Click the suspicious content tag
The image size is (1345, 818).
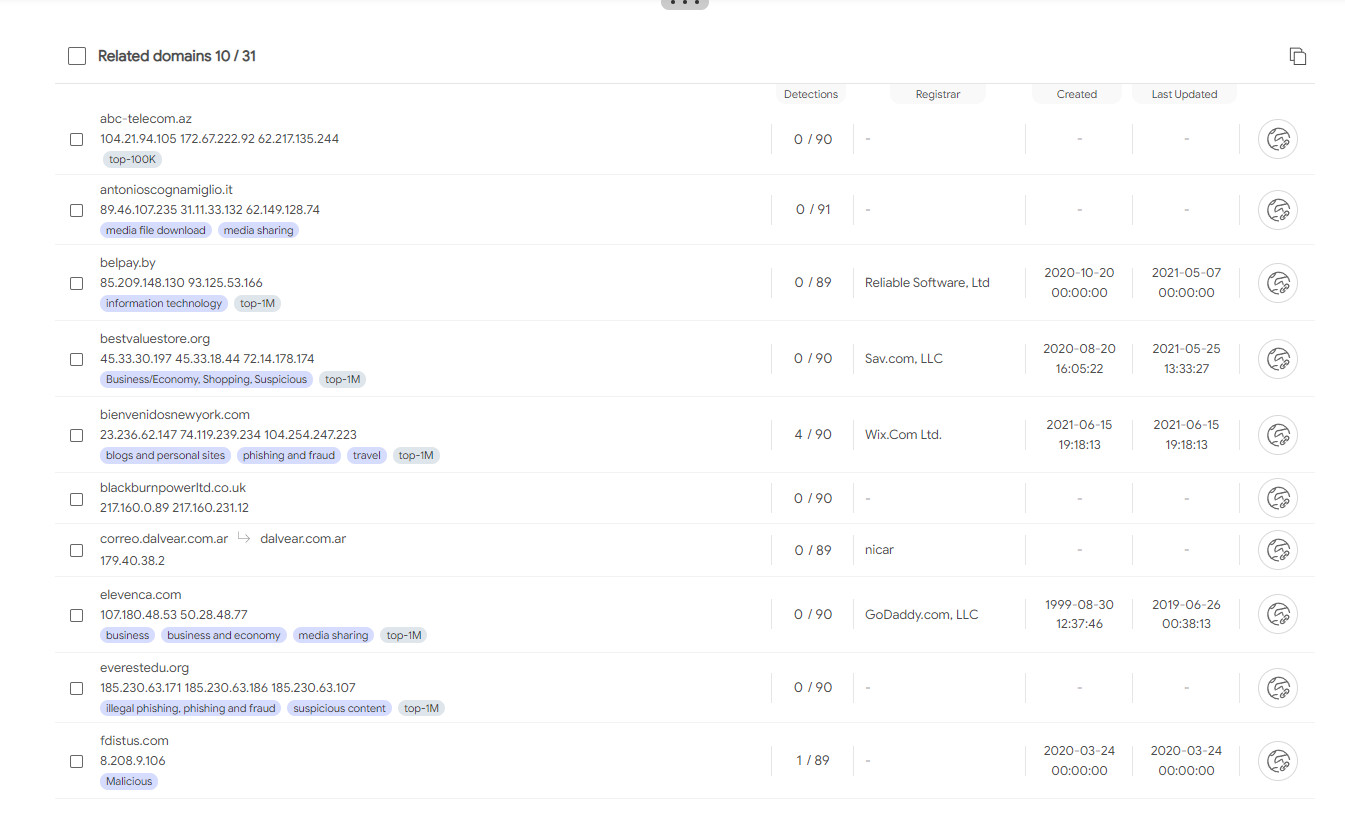(x=339, y=708)
